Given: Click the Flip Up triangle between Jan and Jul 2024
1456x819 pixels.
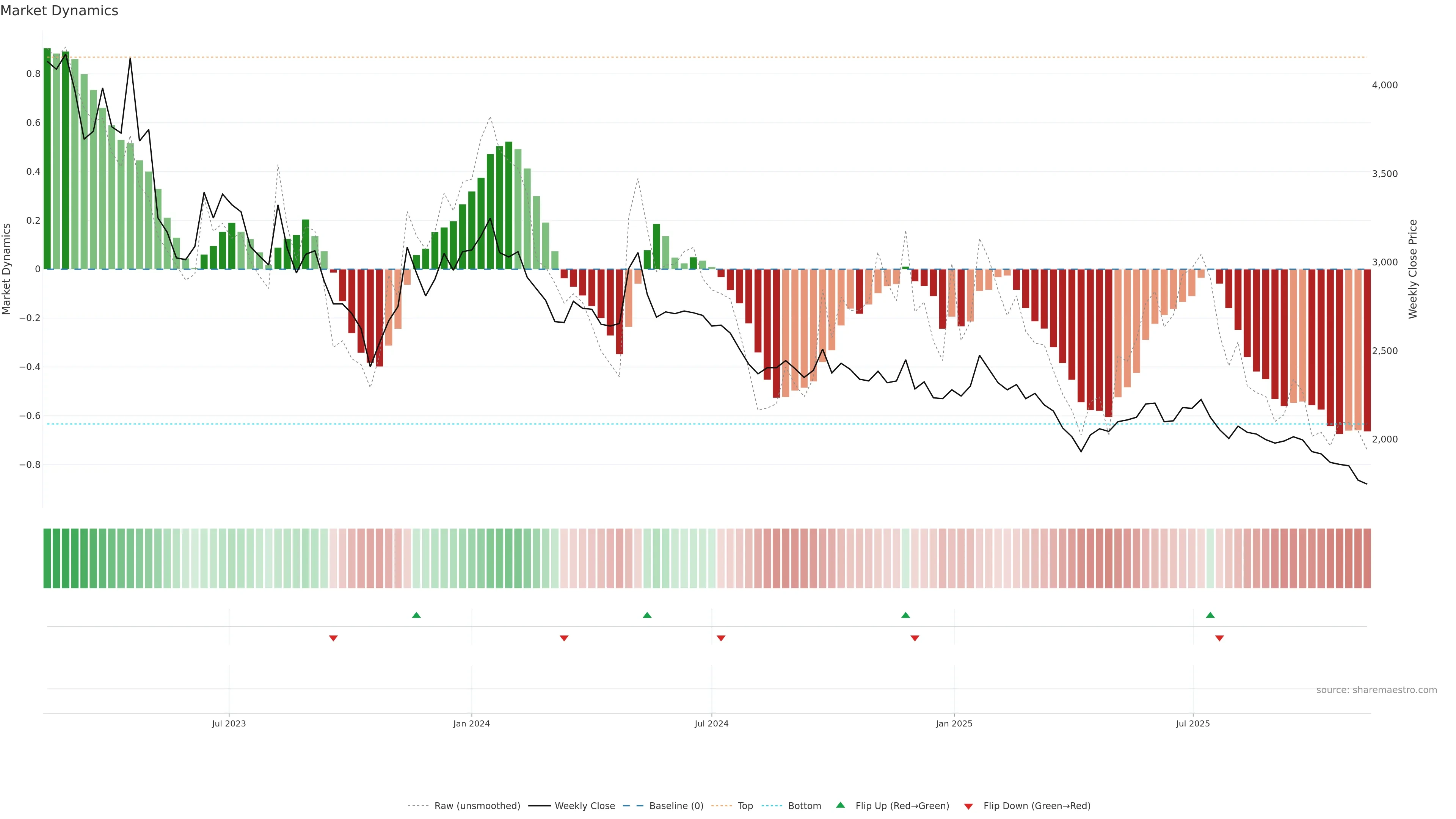Looking at the screenshot, I should [647, 615].
